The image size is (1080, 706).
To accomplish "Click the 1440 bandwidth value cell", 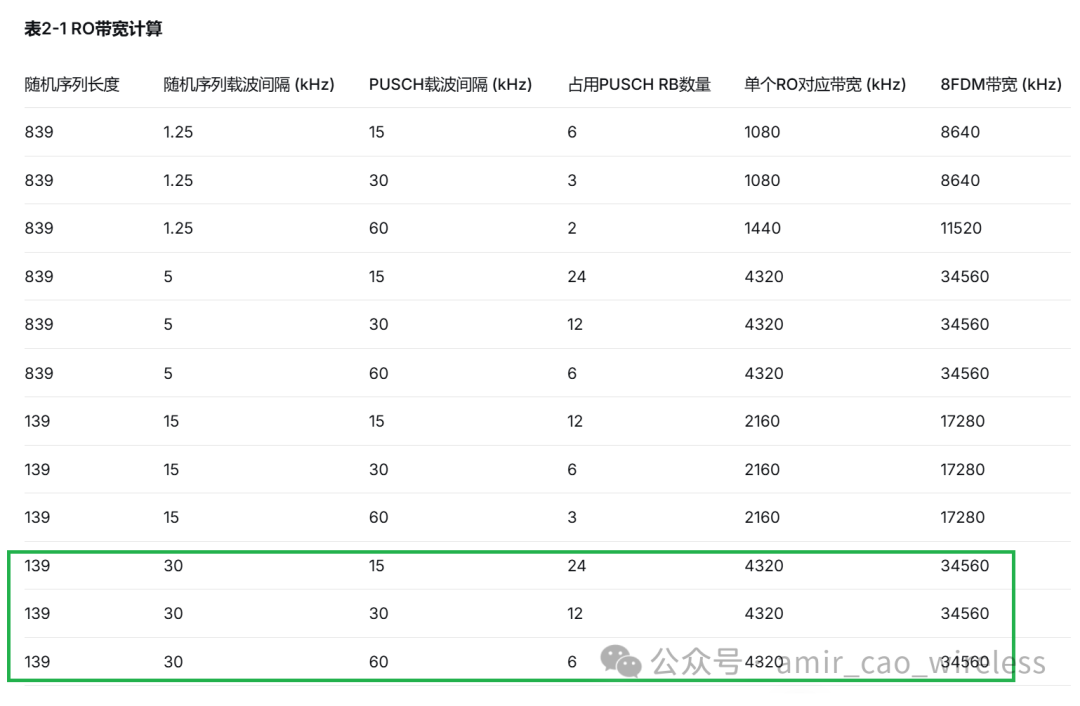I will click(x=762, y=228).
